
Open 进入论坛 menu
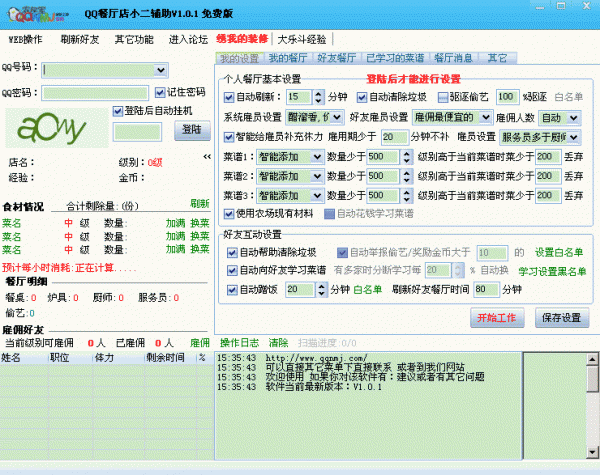coord(188,39)
